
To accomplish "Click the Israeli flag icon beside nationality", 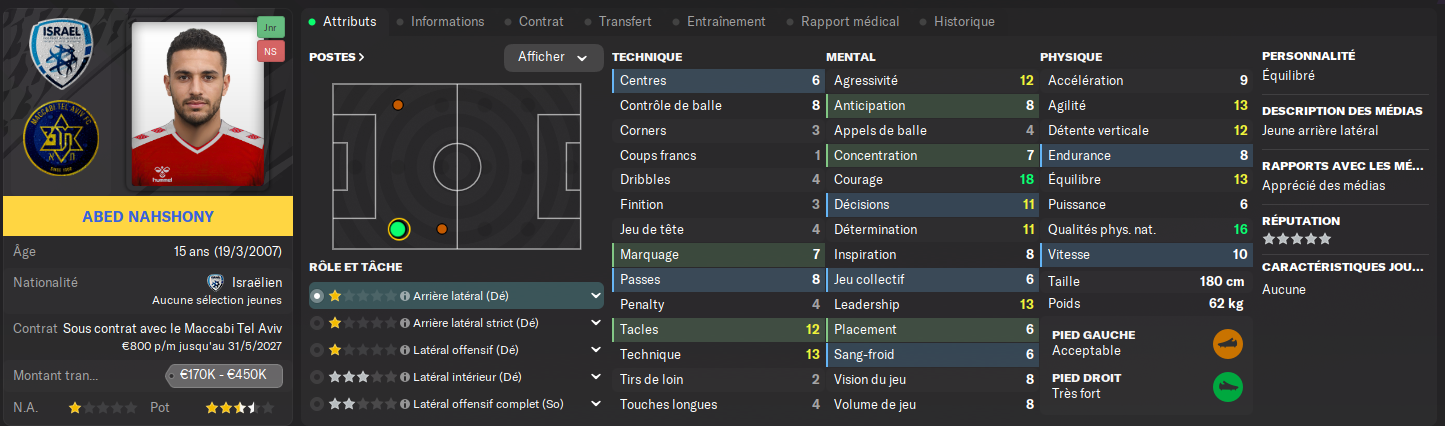I will [215, 283].
